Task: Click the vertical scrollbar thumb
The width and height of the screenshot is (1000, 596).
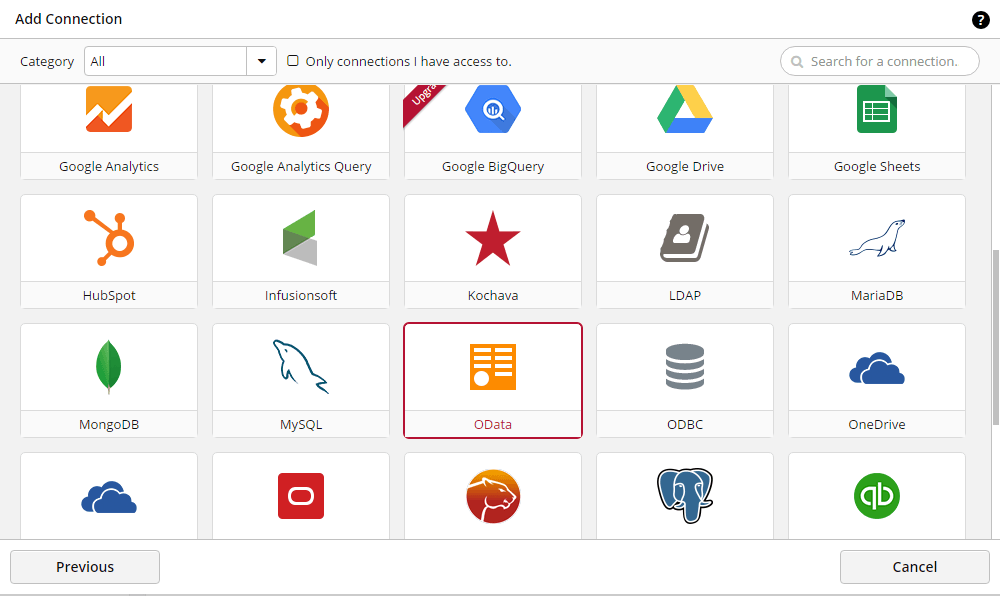Action: (996, 337)
